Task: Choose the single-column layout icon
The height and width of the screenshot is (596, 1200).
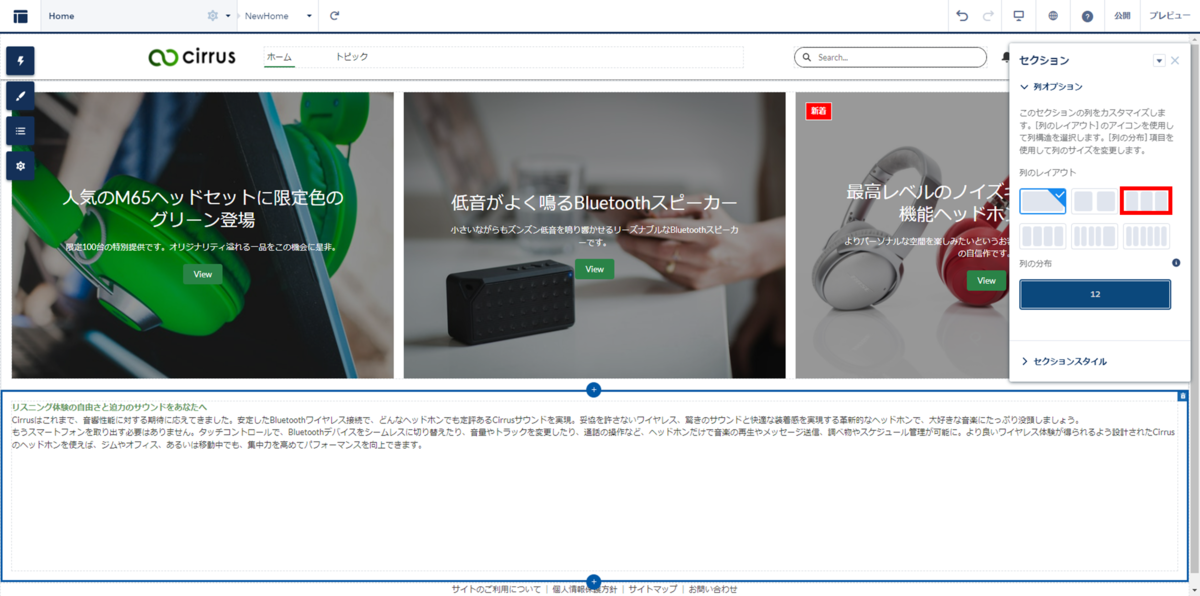Action: [x=1043, y=201]
